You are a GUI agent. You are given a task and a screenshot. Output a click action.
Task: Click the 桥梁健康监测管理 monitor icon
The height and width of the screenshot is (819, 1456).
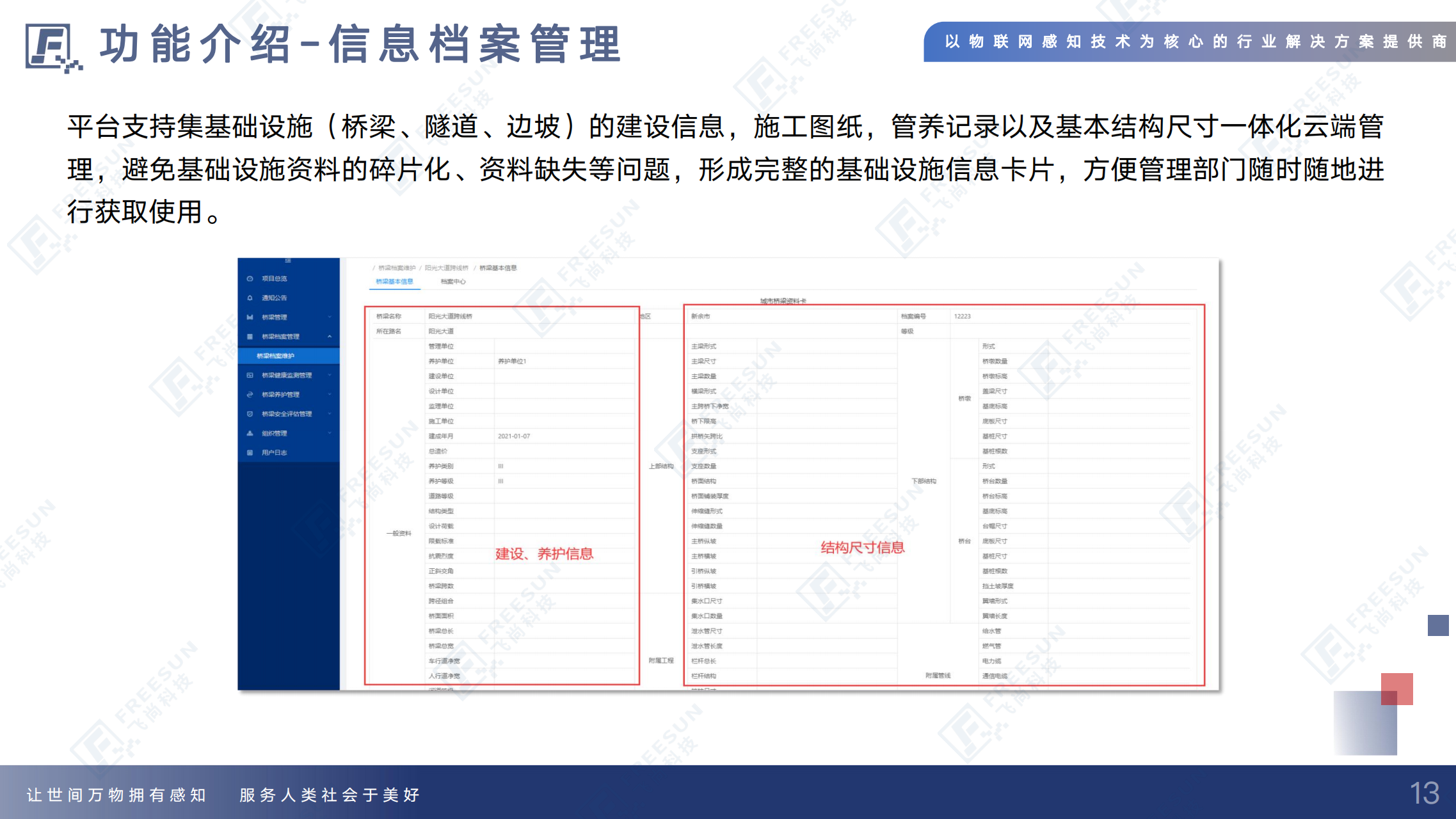click(x=250, y=376)
